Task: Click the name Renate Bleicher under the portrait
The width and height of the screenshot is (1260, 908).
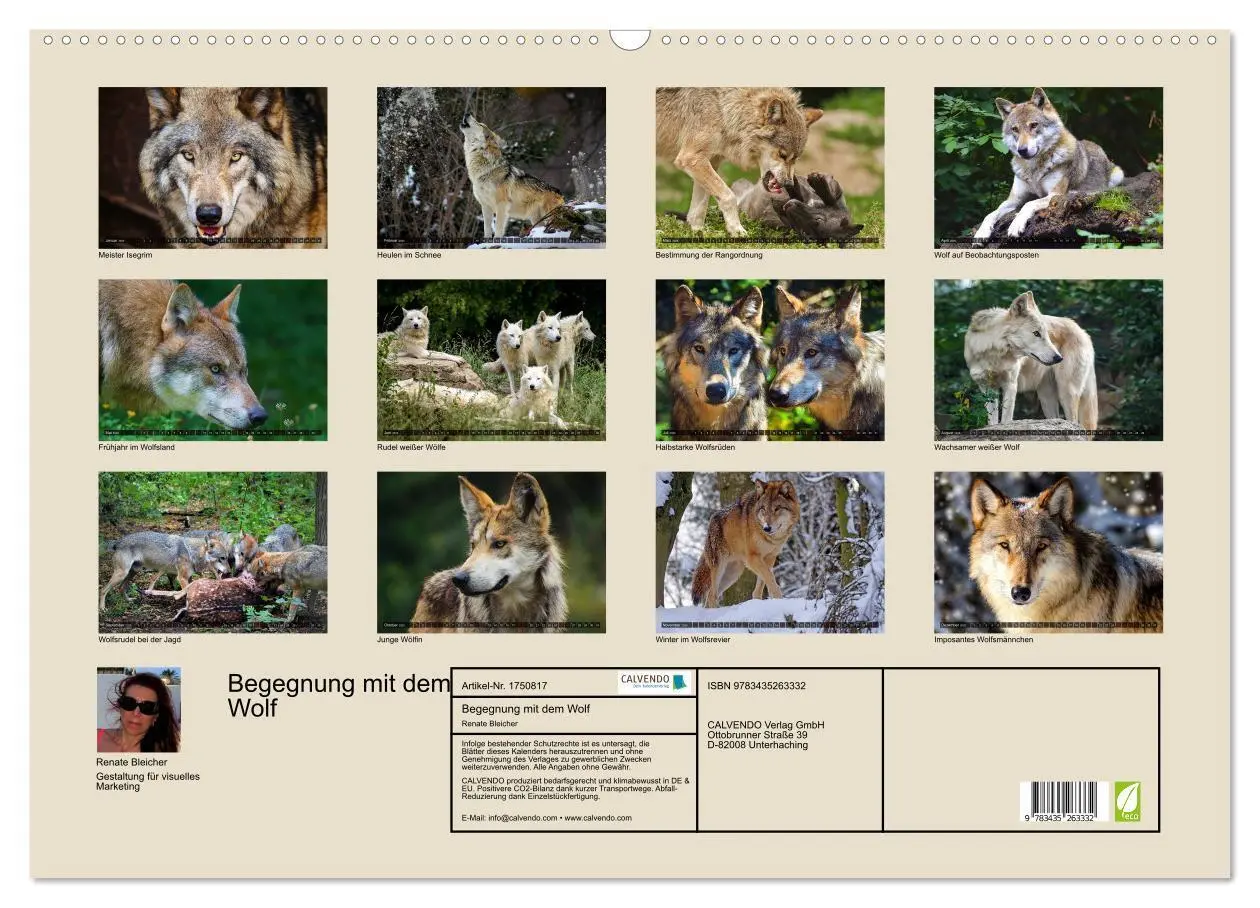Action: point(132,762)
